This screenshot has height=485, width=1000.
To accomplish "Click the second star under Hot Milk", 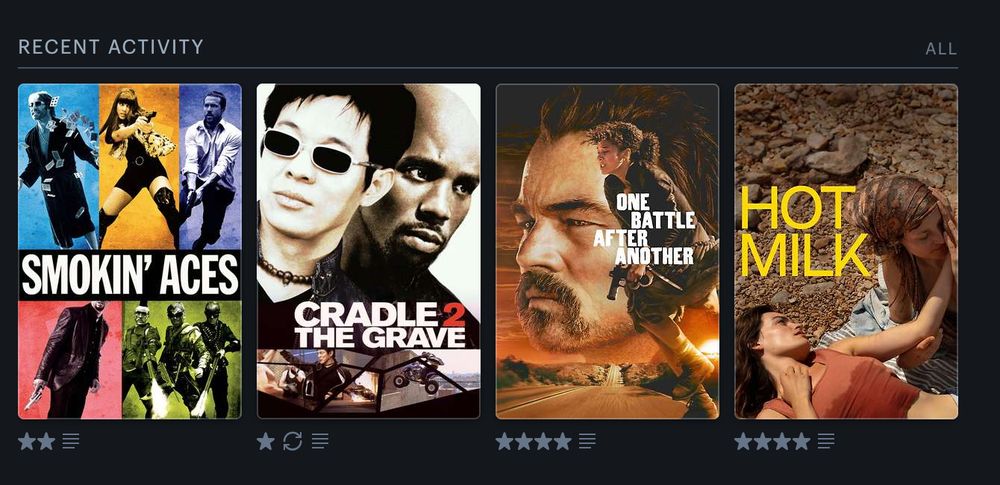I will point(763,441).
